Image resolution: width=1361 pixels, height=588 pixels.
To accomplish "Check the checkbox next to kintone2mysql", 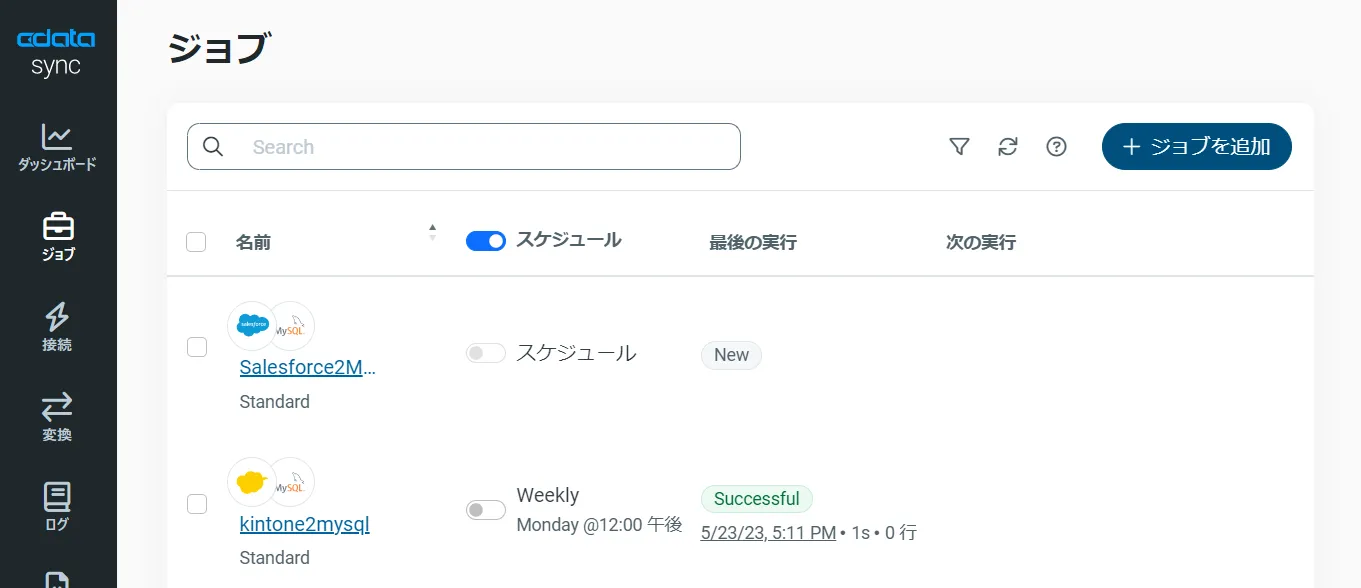I will [196, 504].
